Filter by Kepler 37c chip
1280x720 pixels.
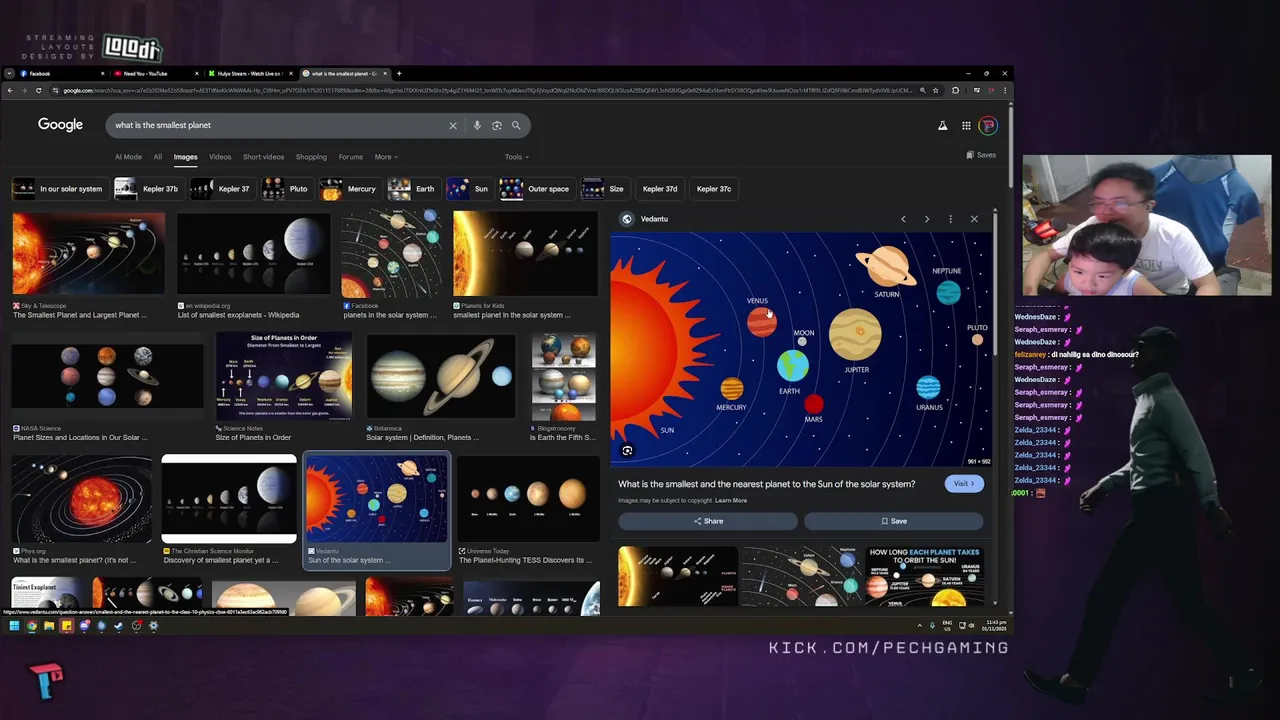tap(714, 189)
